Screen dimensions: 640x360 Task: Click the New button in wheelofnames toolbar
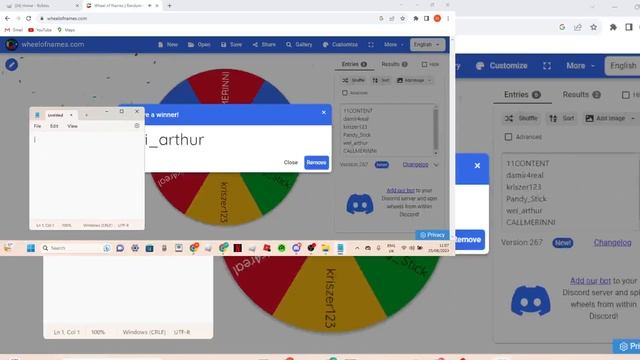tap(168, 44)
